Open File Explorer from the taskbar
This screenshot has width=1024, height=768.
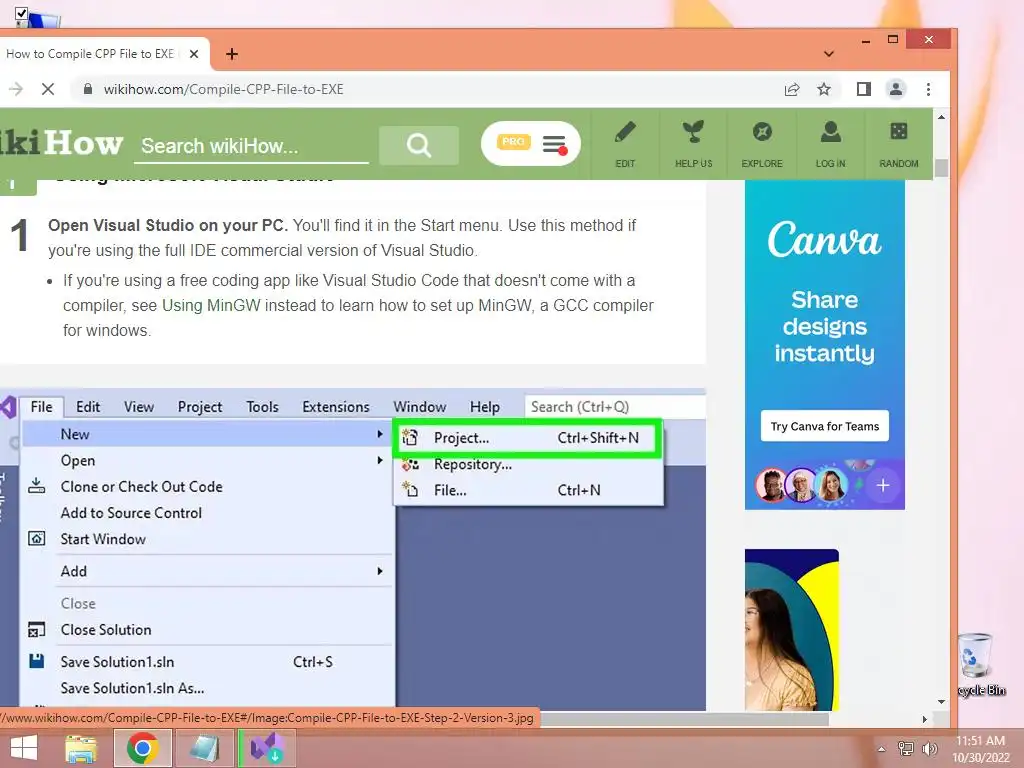click(x=81, y=748)
